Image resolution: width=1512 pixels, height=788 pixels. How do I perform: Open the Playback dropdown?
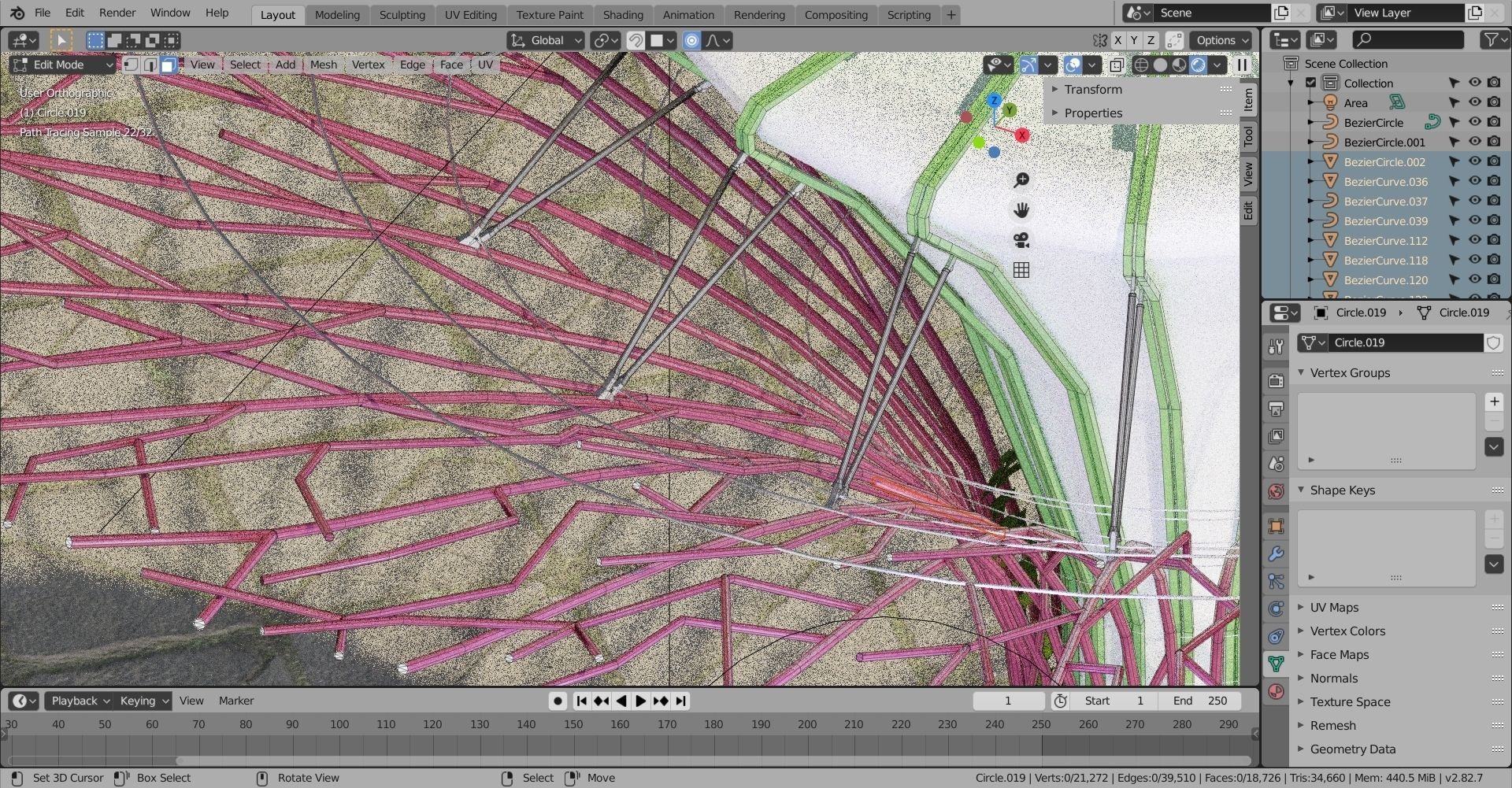80,701
